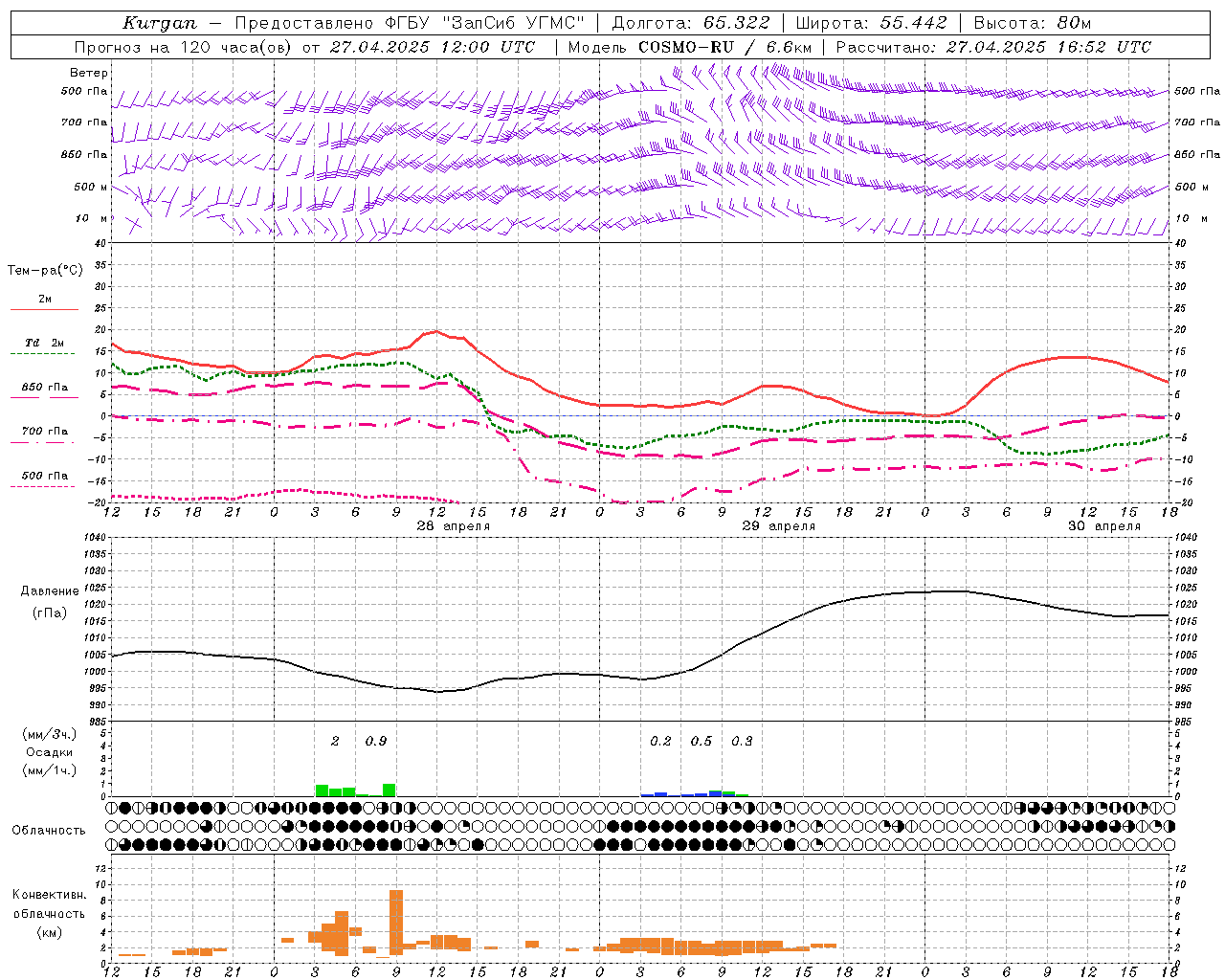Click the Широта: 55.442 value
This screenshot has height=980, width=1225.
[x=872, y=23]
